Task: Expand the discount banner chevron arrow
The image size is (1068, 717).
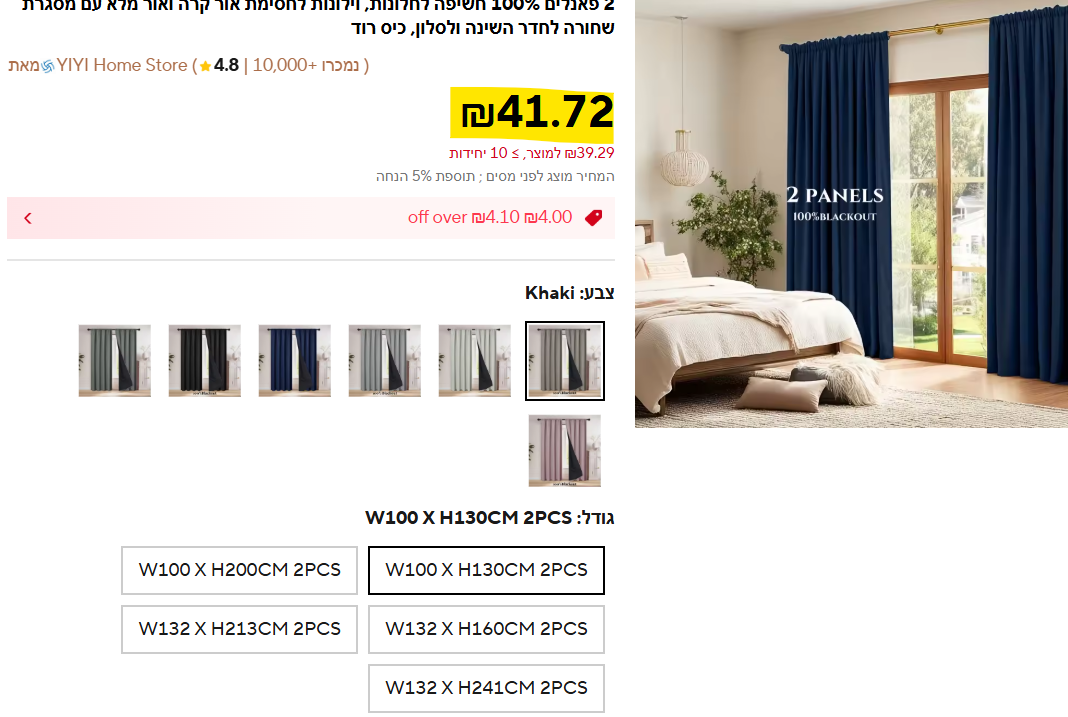Action: (28, 218)
